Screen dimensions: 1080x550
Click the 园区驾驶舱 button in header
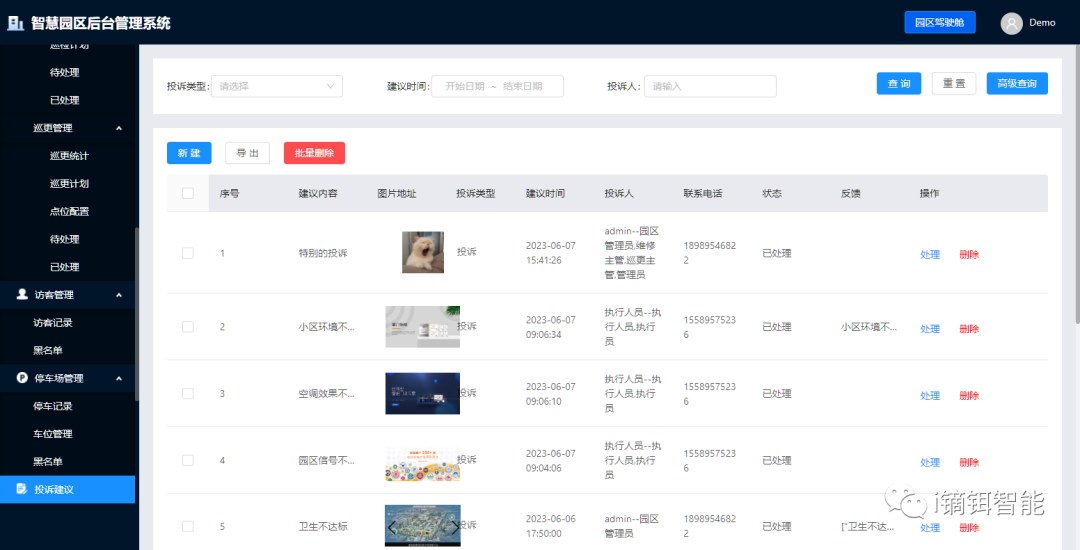pyautogui.click(x=939, y=23)
